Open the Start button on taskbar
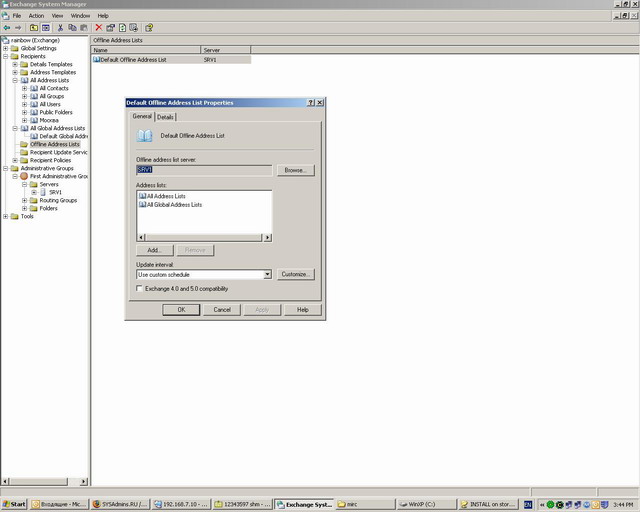 (14, 504)
